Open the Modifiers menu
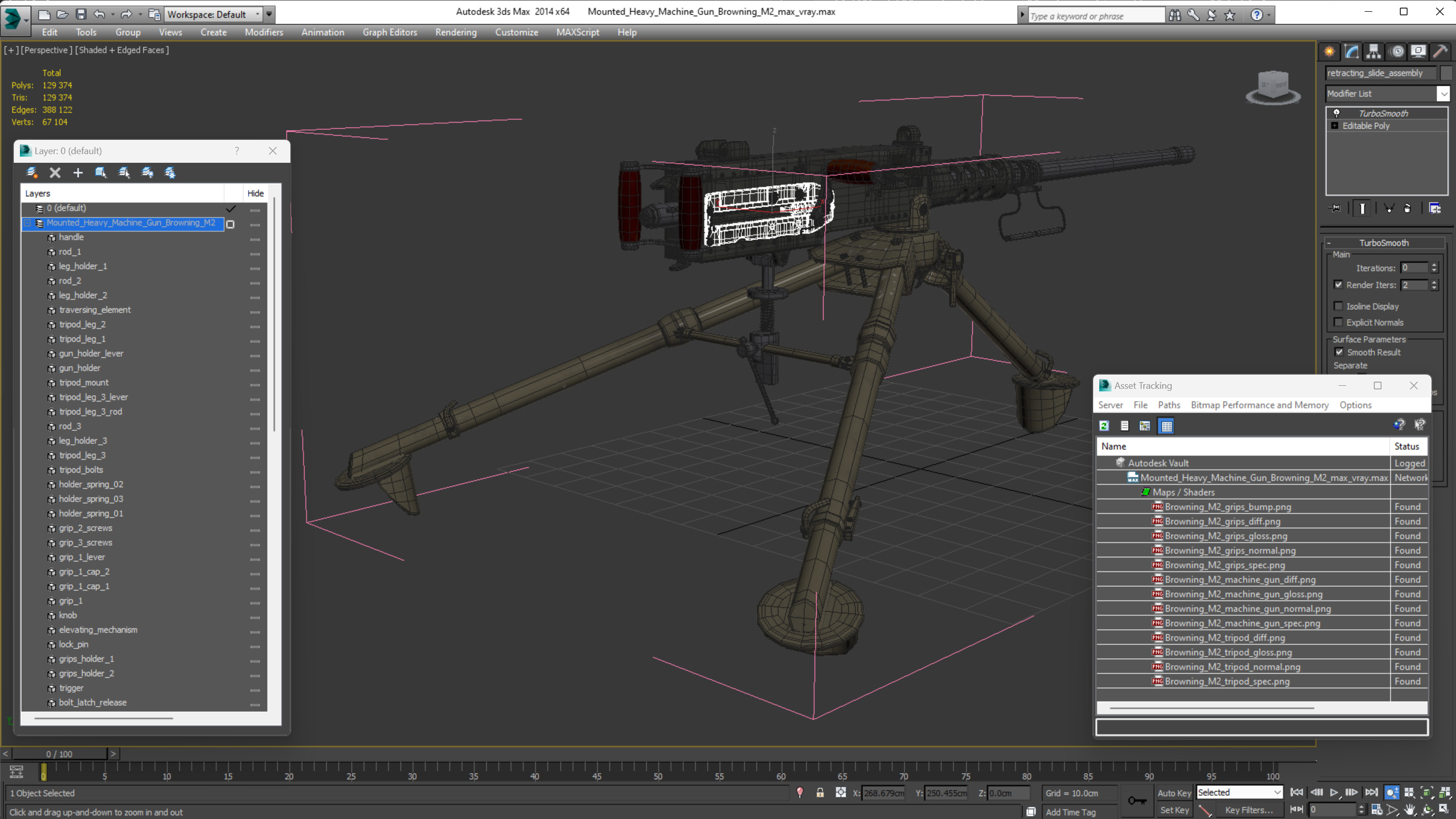Screen dimensions: 1456x819 [x=263, y=32]
